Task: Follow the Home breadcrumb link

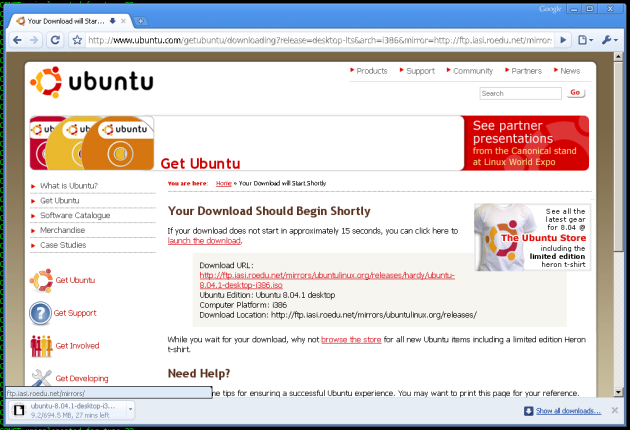Action: pyautogui.click(x=224, y=183)
